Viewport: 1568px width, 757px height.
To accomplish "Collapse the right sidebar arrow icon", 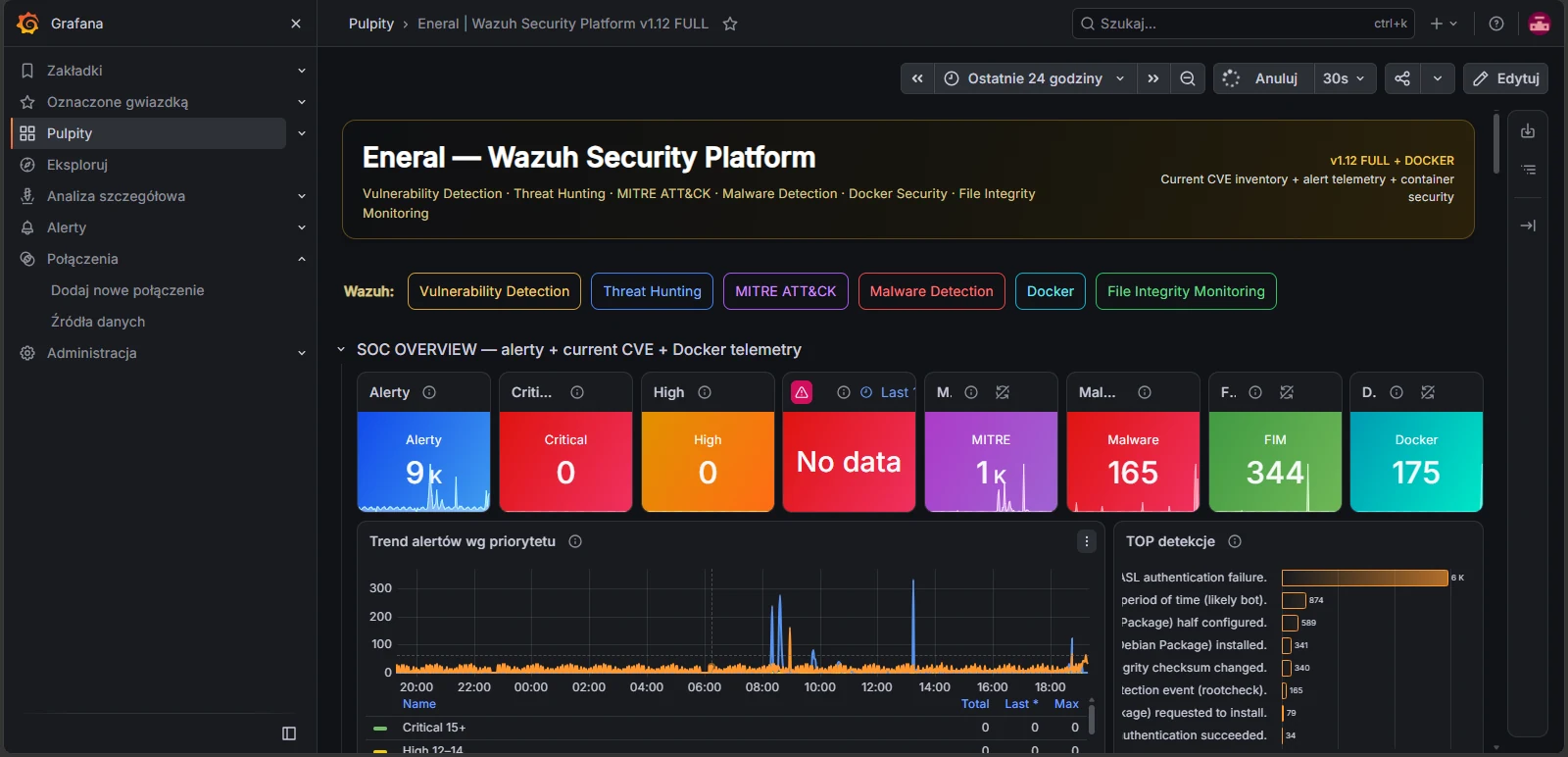I will pyautogui.click(x=1528, y=226).
